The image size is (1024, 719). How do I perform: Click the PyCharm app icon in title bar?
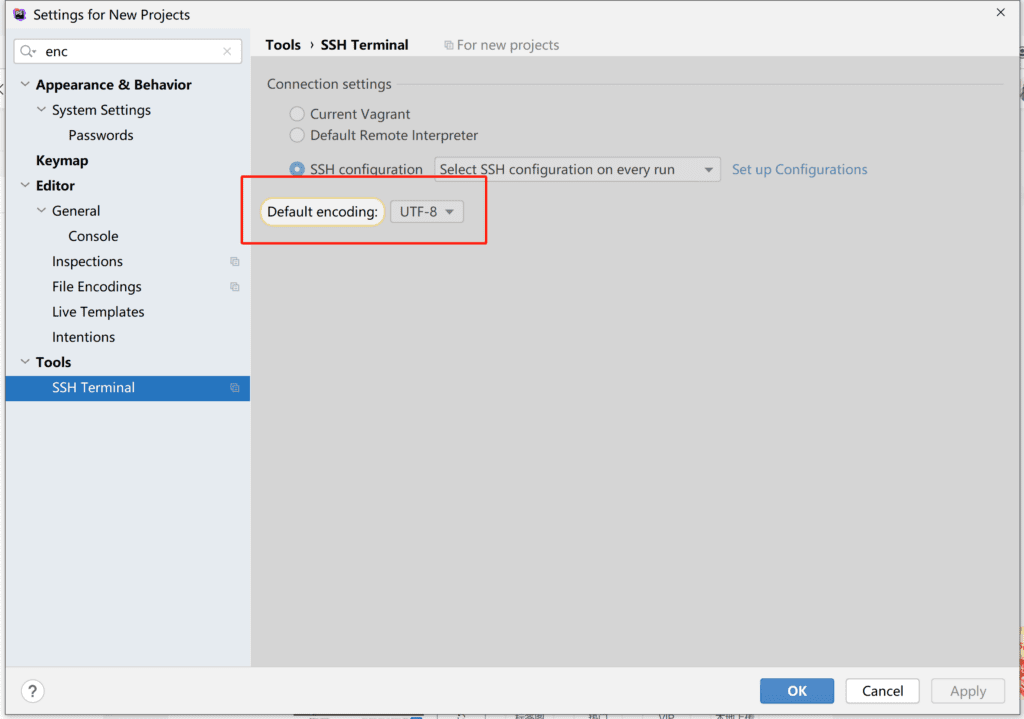click(x=19, y=15)
